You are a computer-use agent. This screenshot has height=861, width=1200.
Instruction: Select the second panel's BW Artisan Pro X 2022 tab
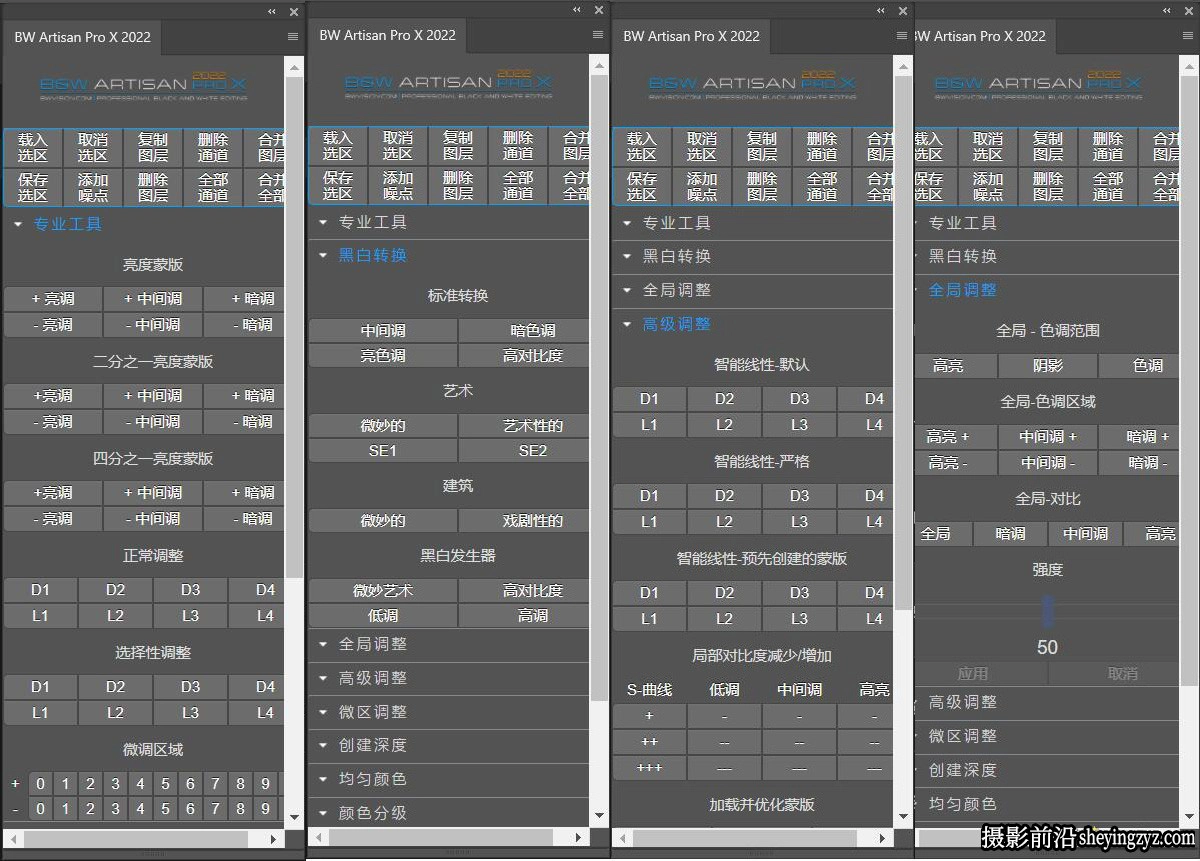point(387,35)
